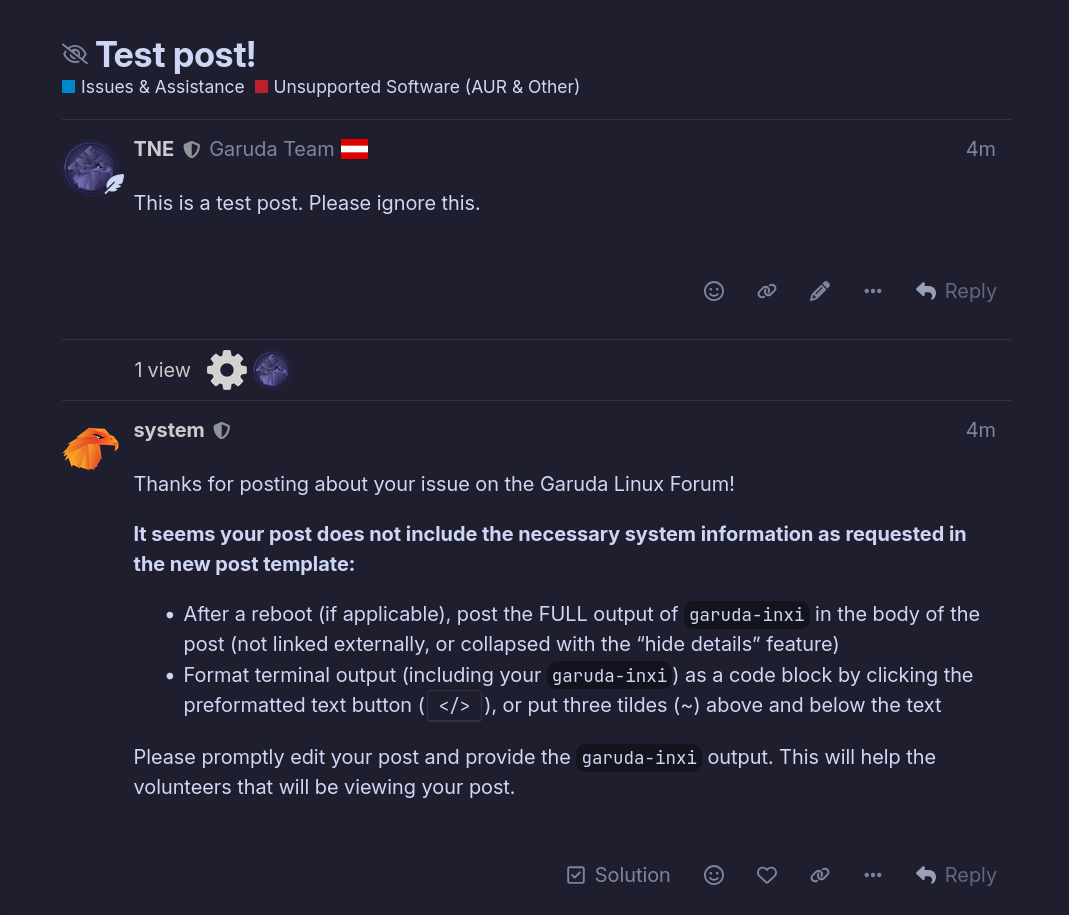Click the TNE username link

click(154, 149)
